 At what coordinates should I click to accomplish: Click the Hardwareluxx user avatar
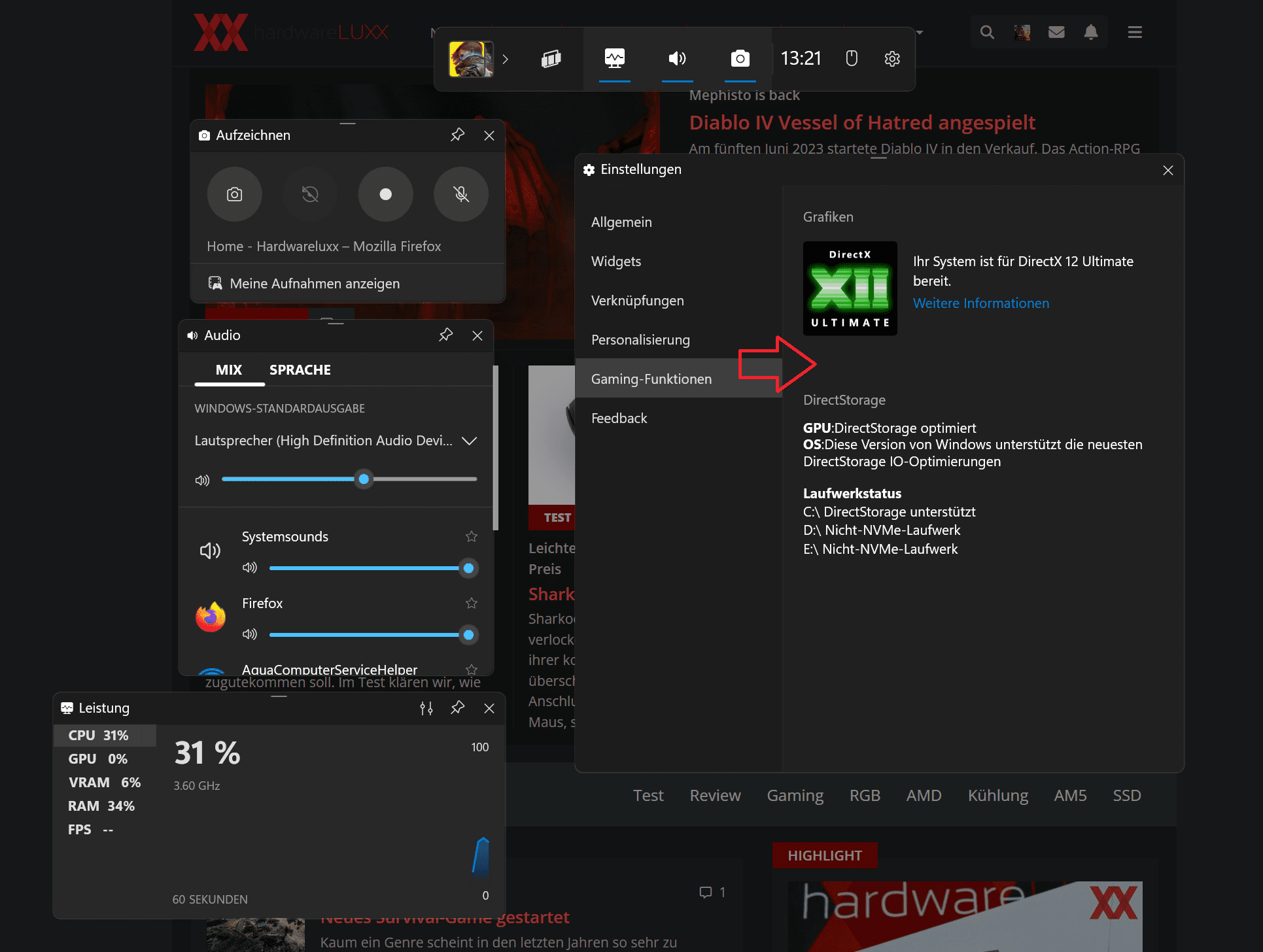point(1022,32)
